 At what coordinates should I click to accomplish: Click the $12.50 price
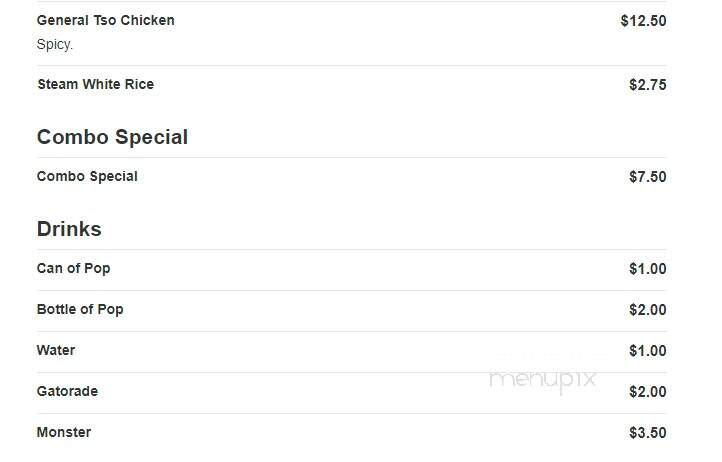click(643, 21)
